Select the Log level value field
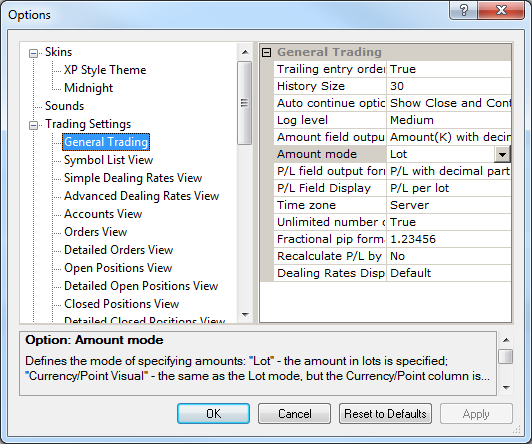The height and width of the screenshot is (444, 532). tap(449, 120)
